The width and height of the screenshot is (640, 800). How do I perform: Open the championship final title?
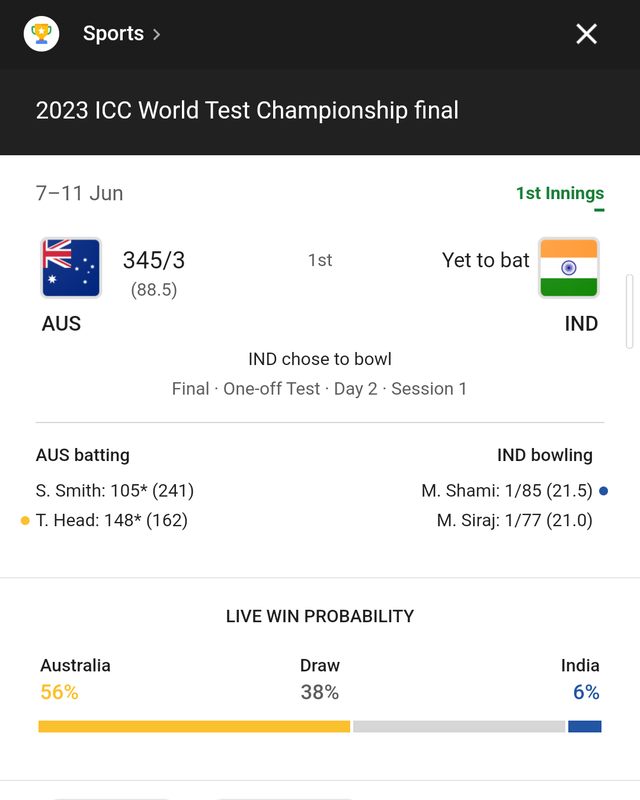247,110
